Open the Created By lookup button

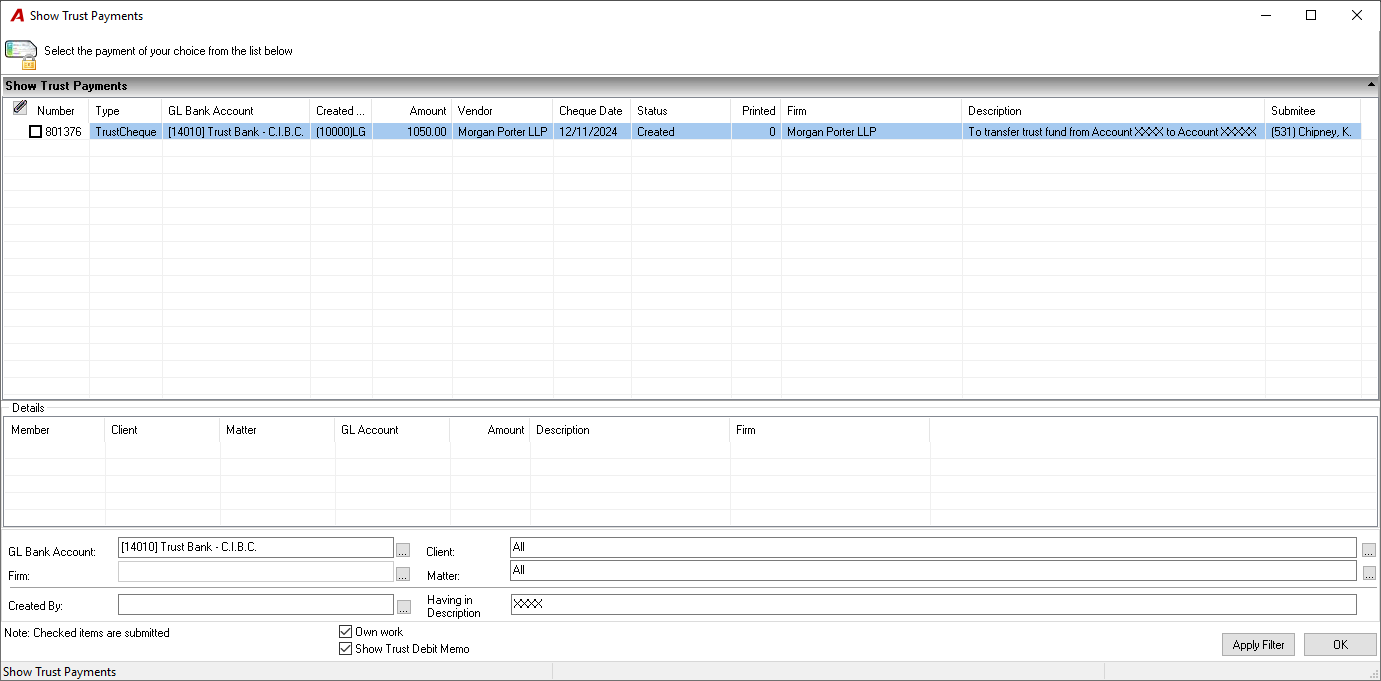(x=403, y=606)
